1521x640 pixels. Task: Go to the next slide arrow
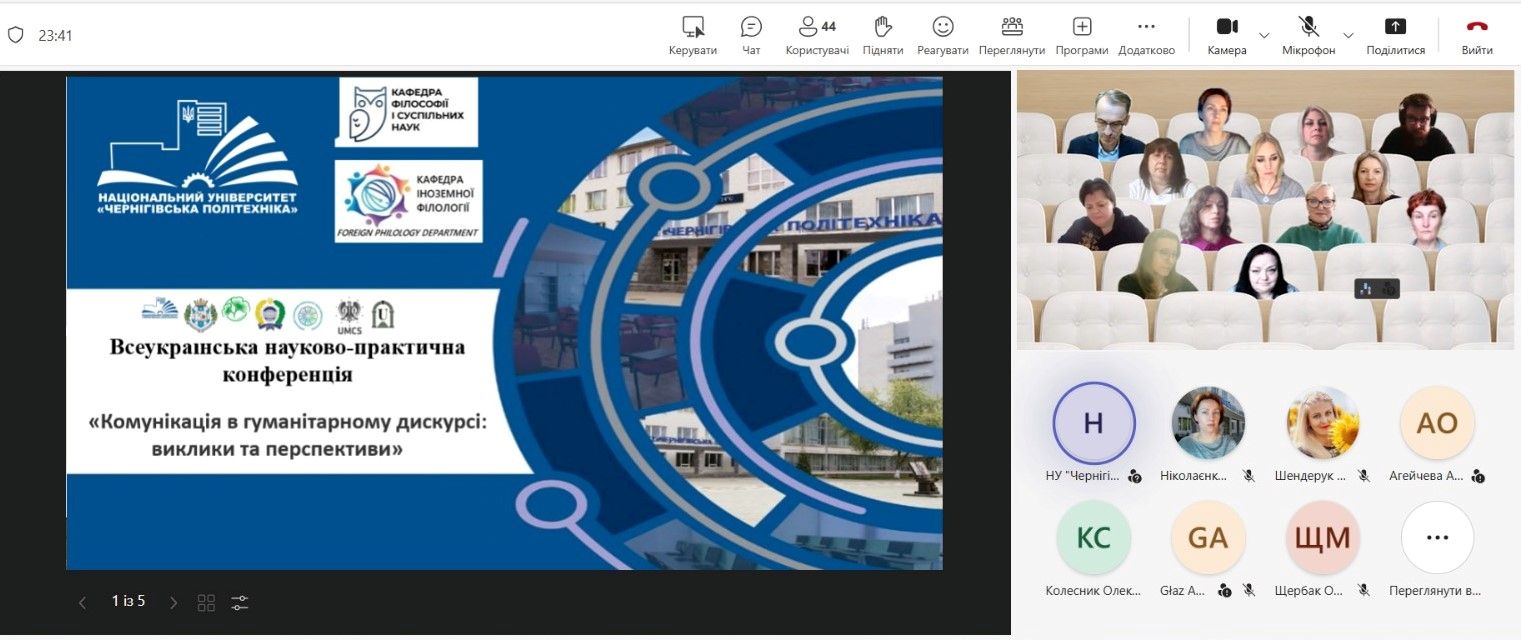173,602
